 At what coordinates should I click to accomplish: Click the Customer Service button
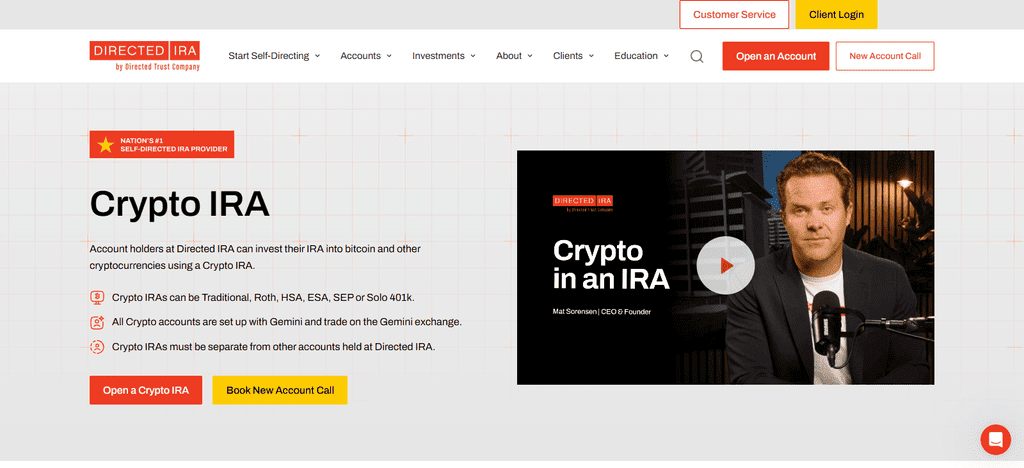click(734, 14)
